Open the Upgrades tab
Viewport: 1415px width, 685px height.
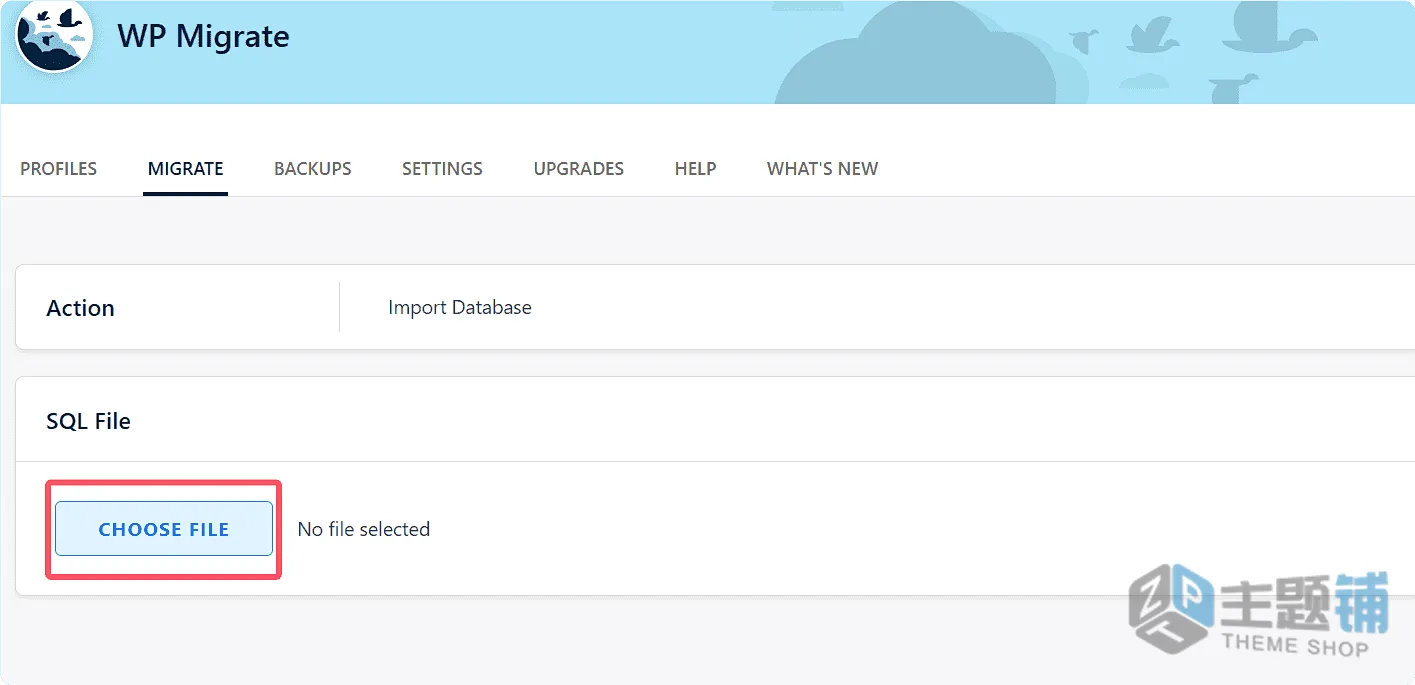[x=579, y=169]
